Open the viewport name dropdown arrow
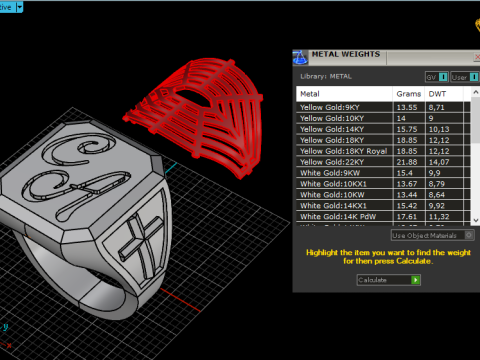The width and height of the screenshot is (480, 360). pos(20,7)
